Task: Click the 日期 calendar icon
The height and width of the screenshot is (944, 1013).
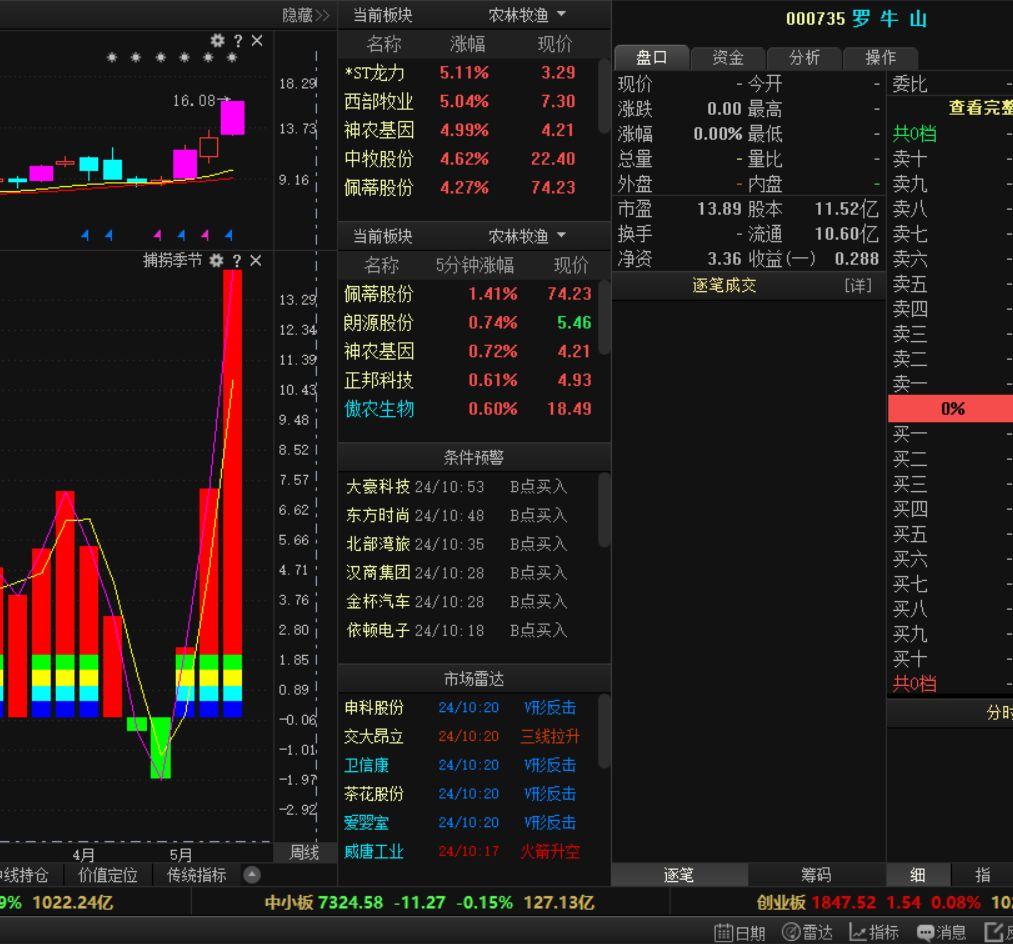Action: point(740,932)
